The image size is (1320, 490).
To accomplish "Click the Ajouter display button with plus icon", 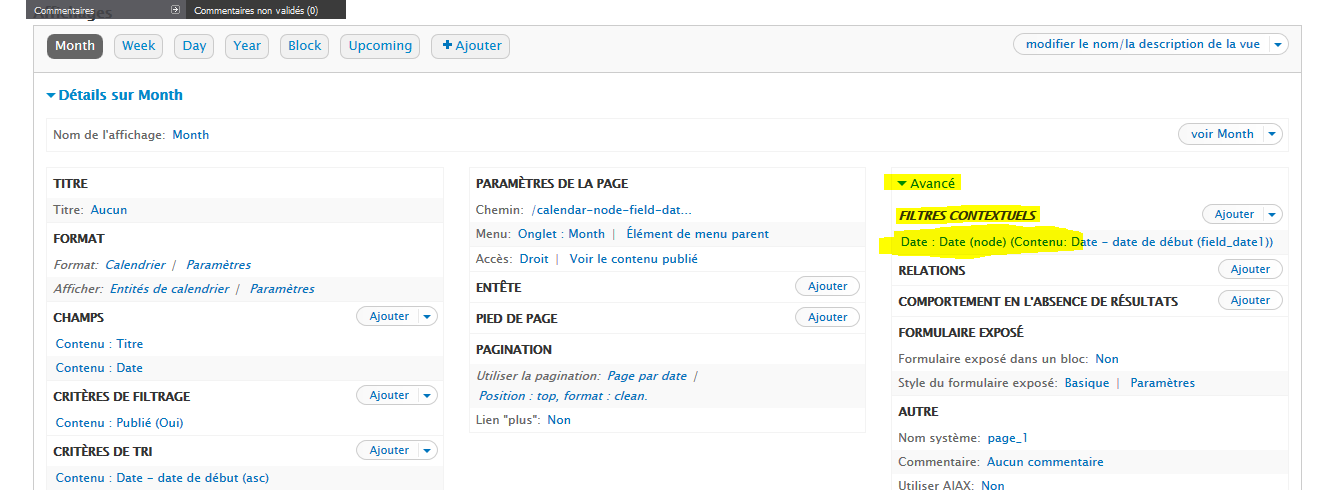I will pyautogui.click(x=470, y=46).
